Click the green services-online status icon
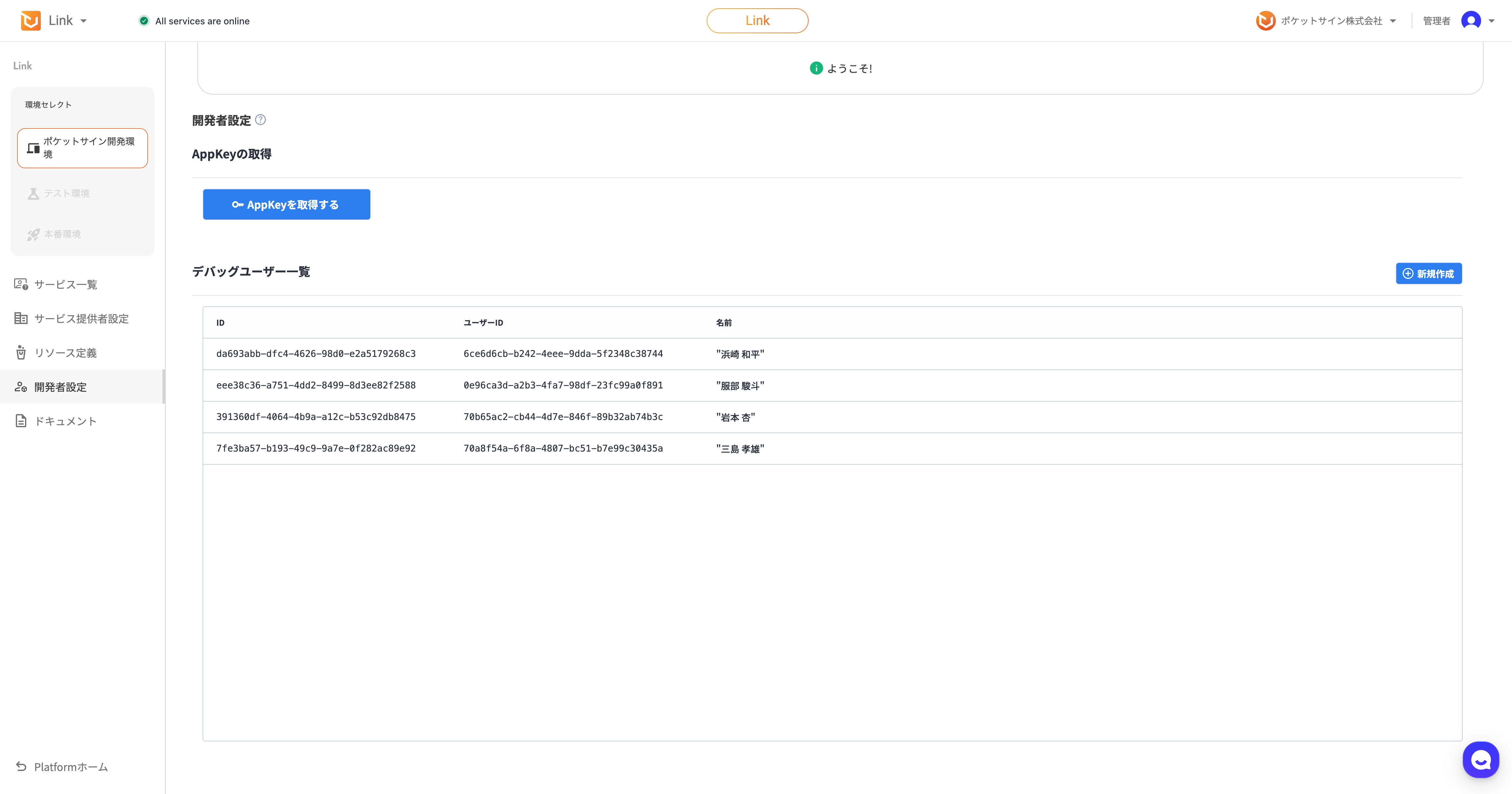This screenshot has width=1512, height=794. 144,21
